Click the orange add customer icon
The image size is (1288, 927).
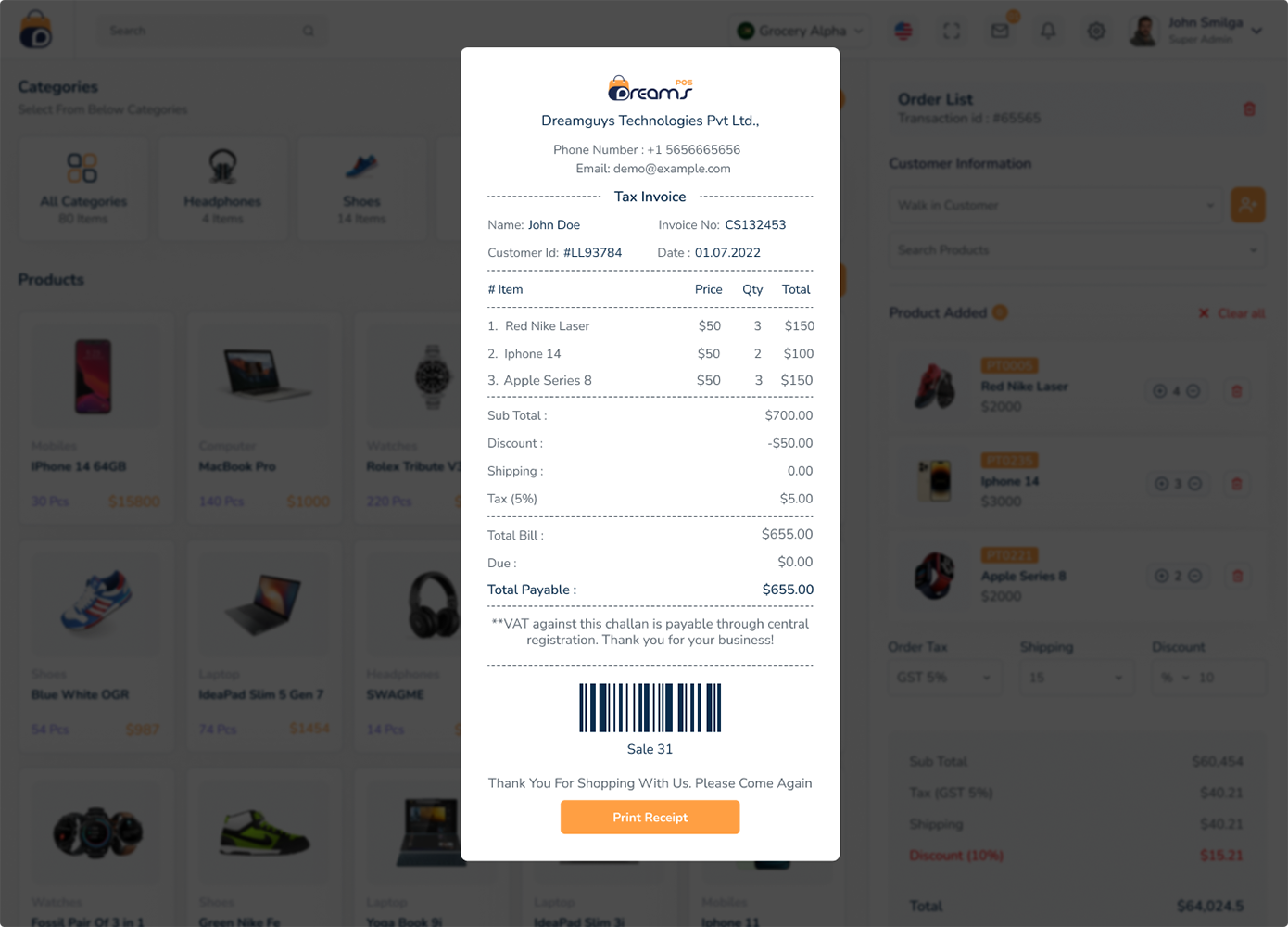tap(1247, 205)
